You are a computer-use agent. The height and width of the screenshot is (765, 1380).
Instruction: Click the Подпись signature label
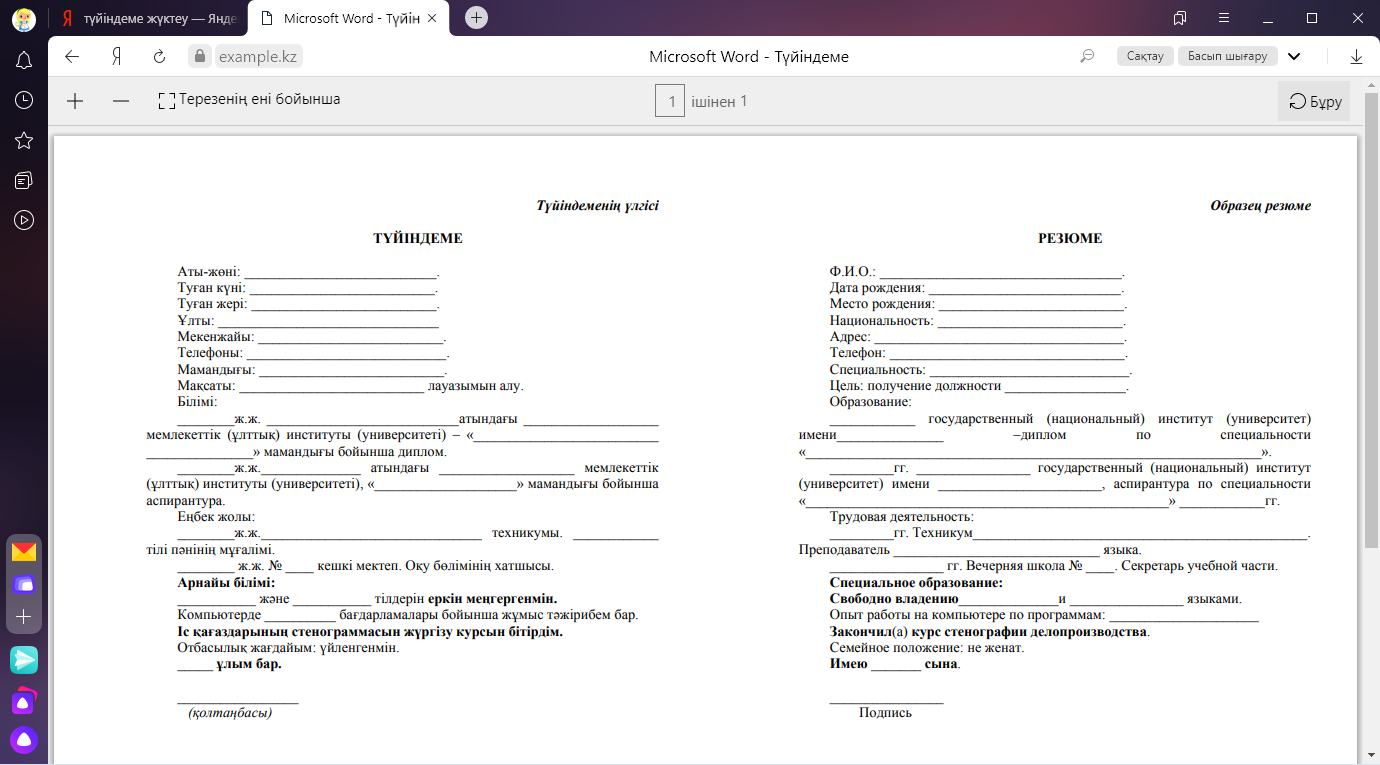pos(885,713)
